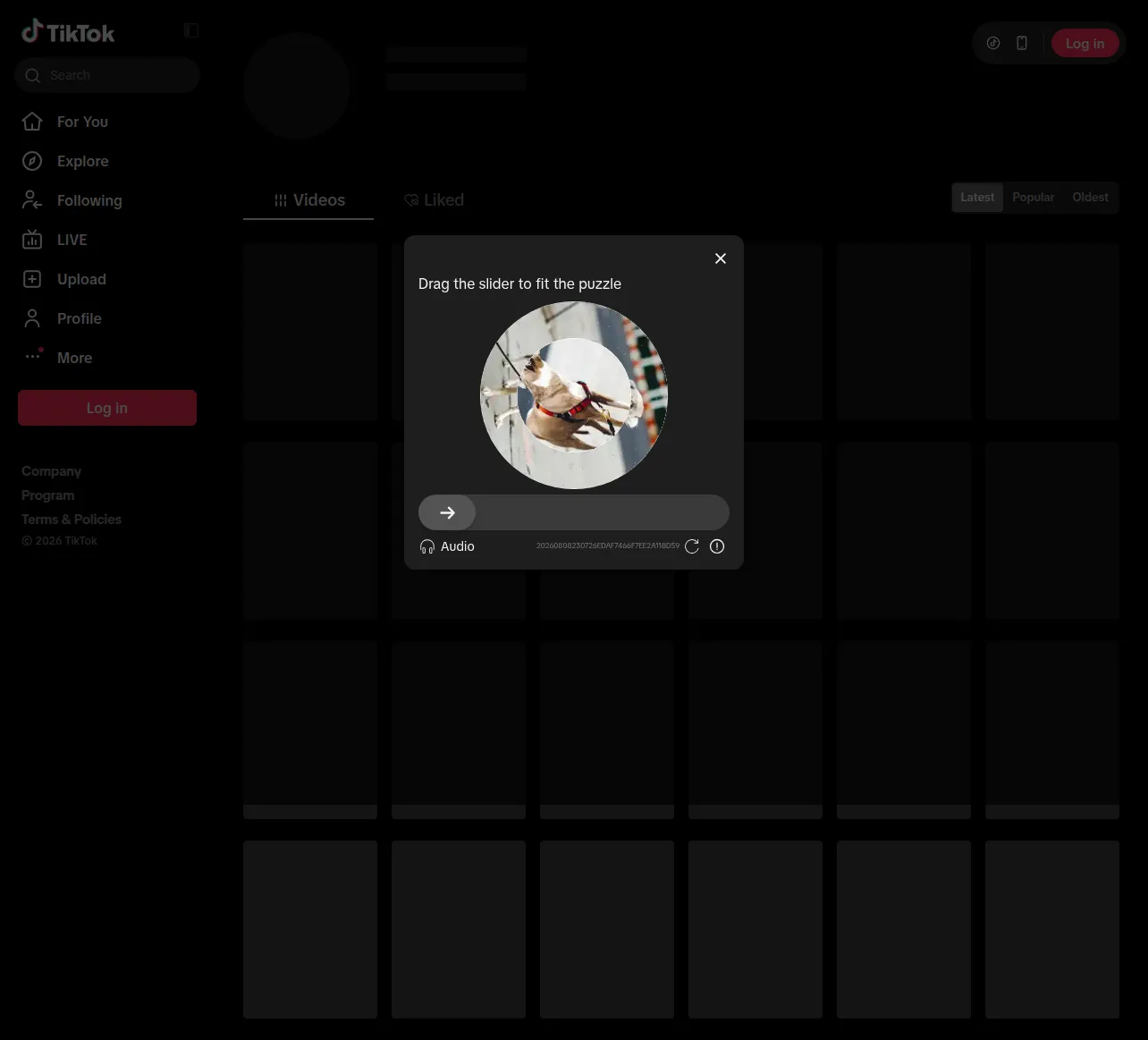1148x1040 pixels.
Task: Click the captcha slider track
Action: tap(574, 512)
